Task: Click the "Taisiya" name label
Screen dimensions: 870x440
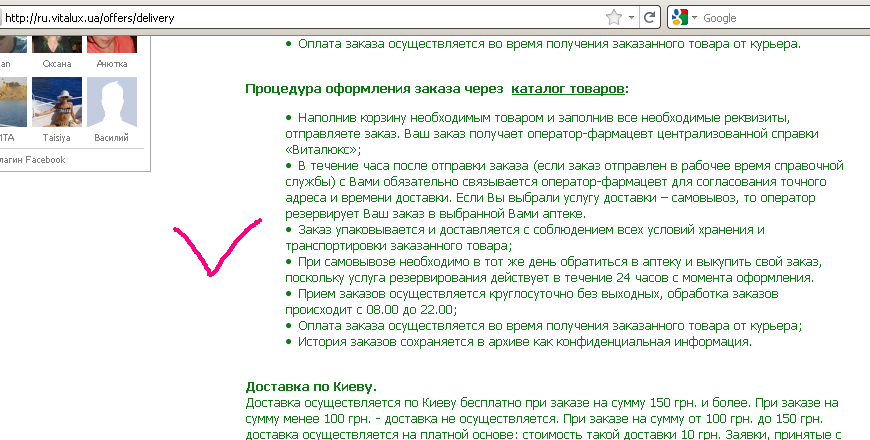Action: (x=57, y=137)
